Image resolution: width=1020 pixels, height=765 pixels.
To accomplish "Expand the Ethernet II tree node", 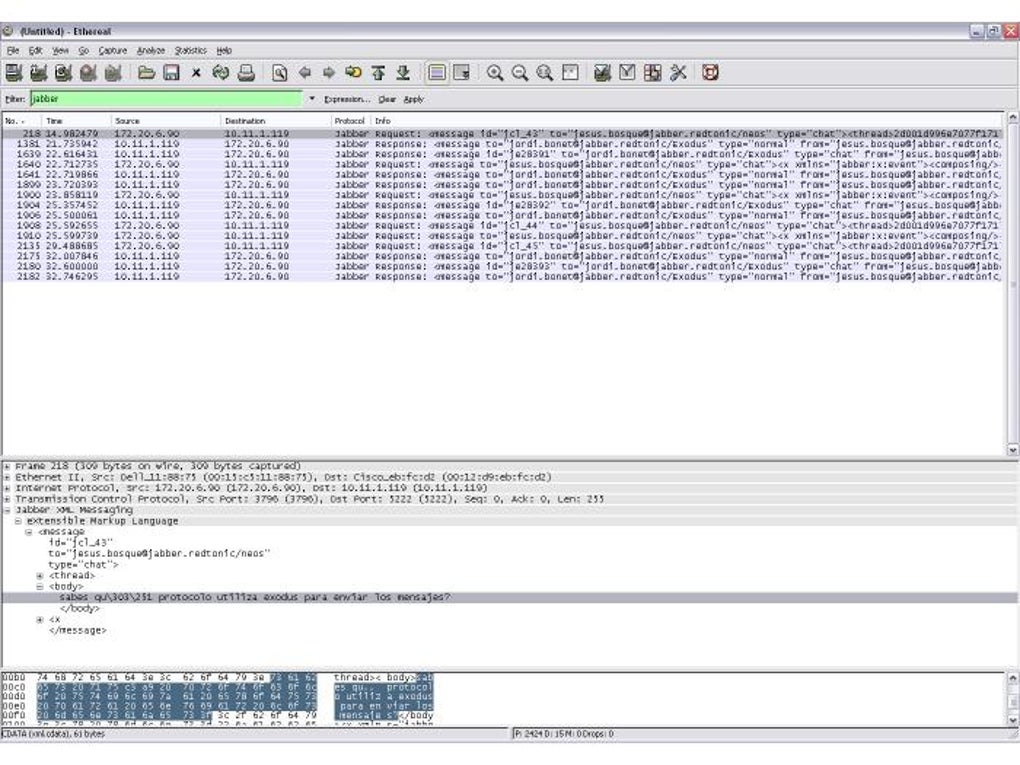I will click(x=7, y=477).
